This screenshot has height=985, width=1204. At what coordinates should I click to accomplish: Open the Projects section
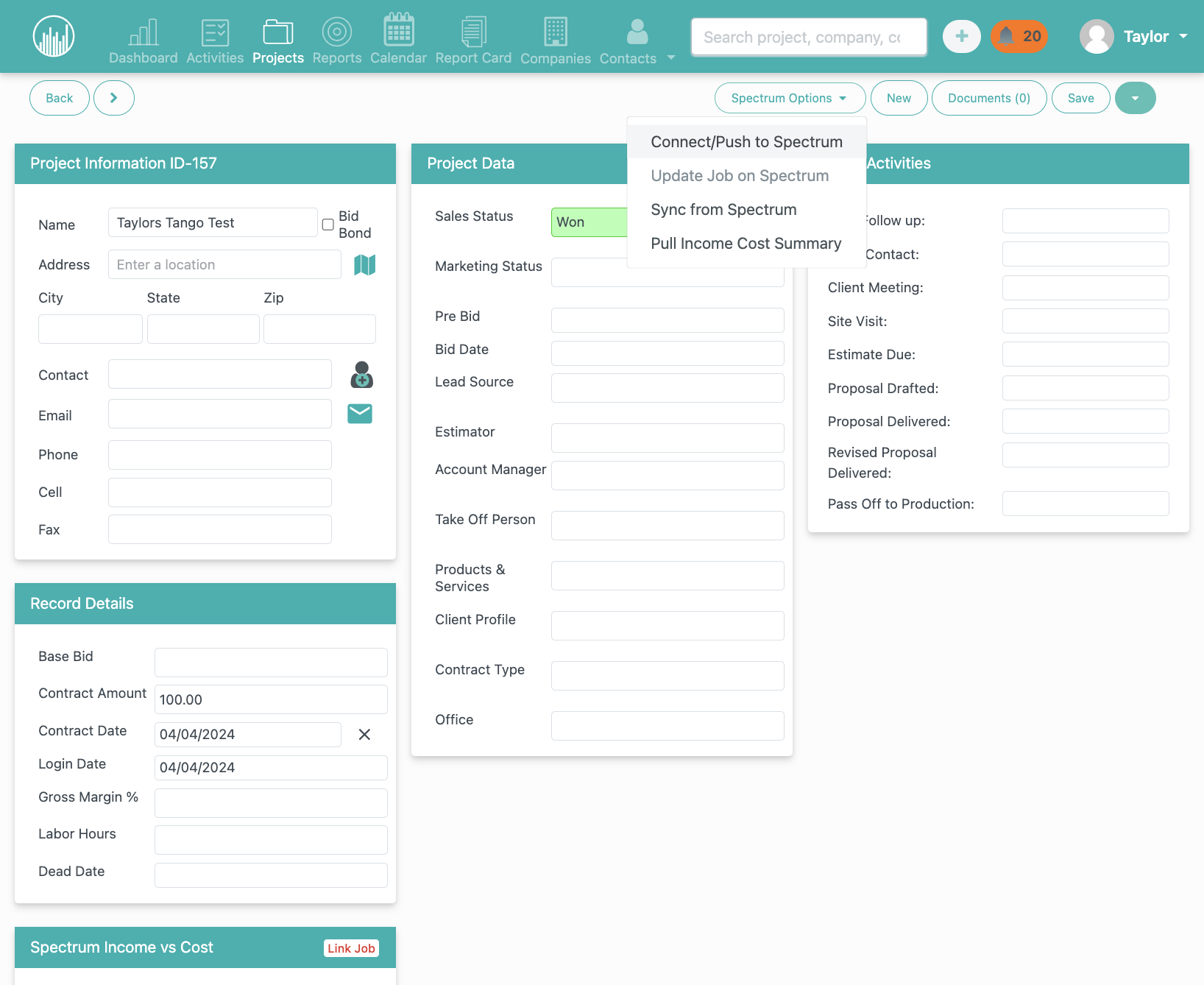coord(278,43)
